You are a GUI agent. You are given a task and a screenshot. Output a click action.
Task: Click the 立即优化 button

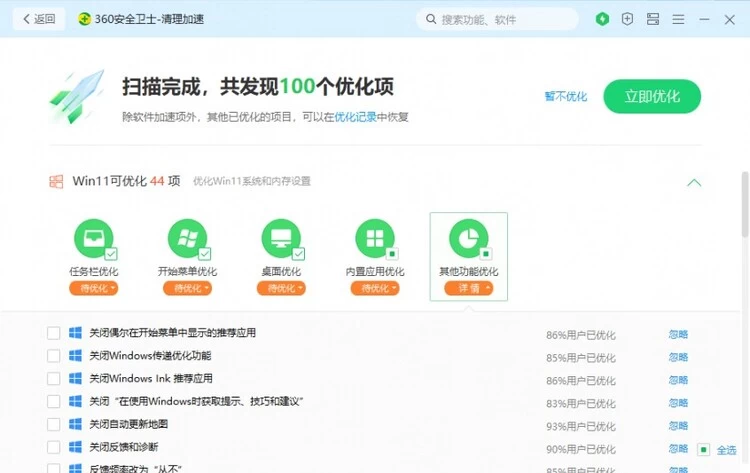tap(652, 97)
